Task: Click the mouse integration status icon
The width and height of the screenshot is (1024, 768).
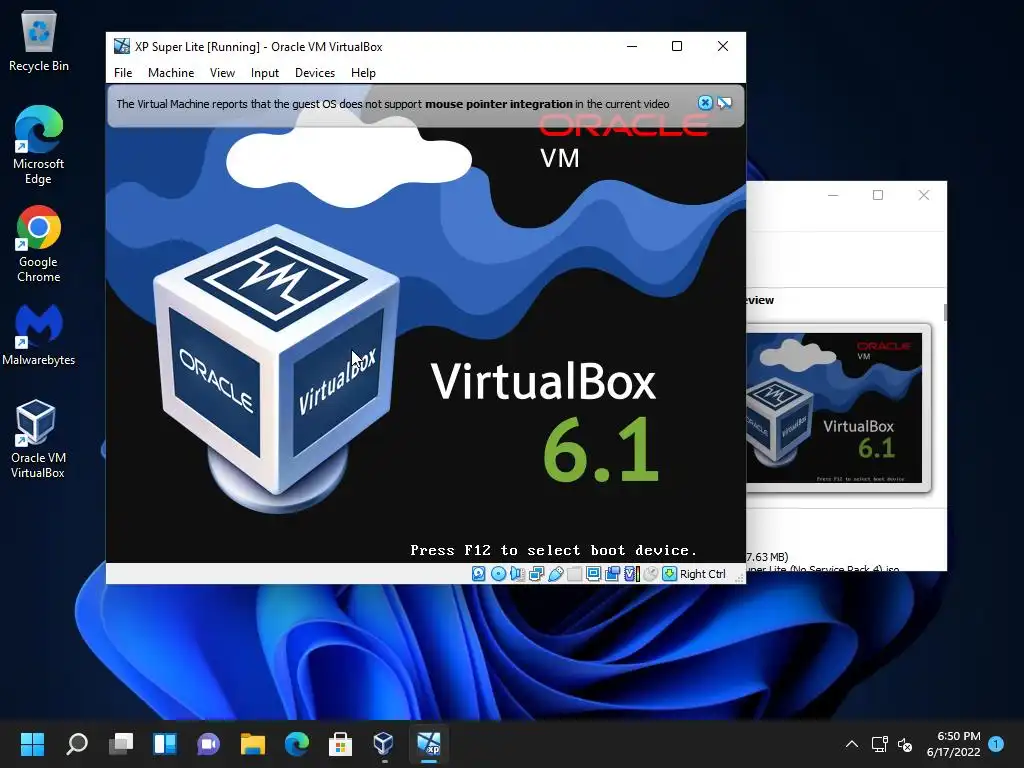Action: click(650, 573)
